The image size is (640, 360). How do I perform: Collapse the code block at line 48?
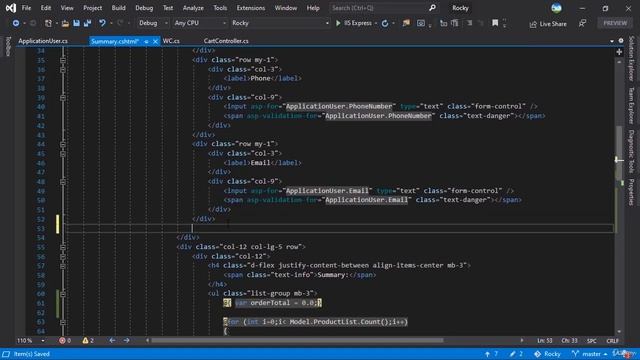(x=62, y=182)
